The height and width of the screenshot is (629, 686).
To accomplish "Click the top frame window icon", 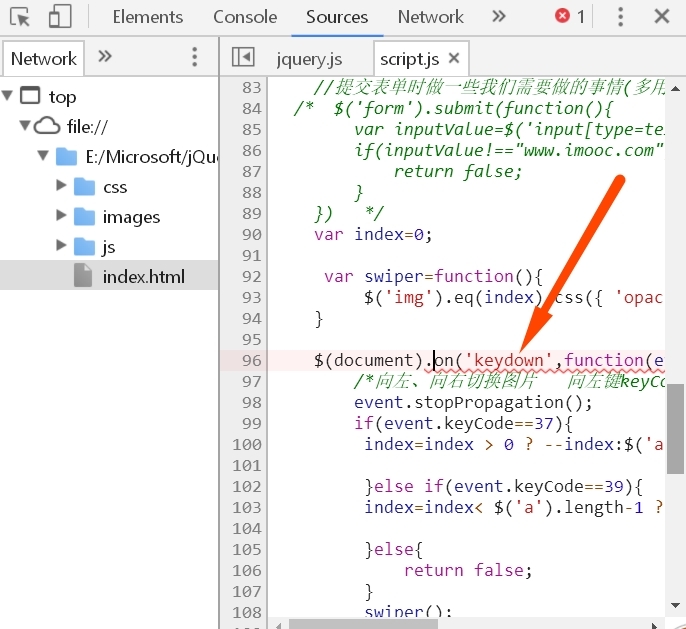I will point(31,95).
